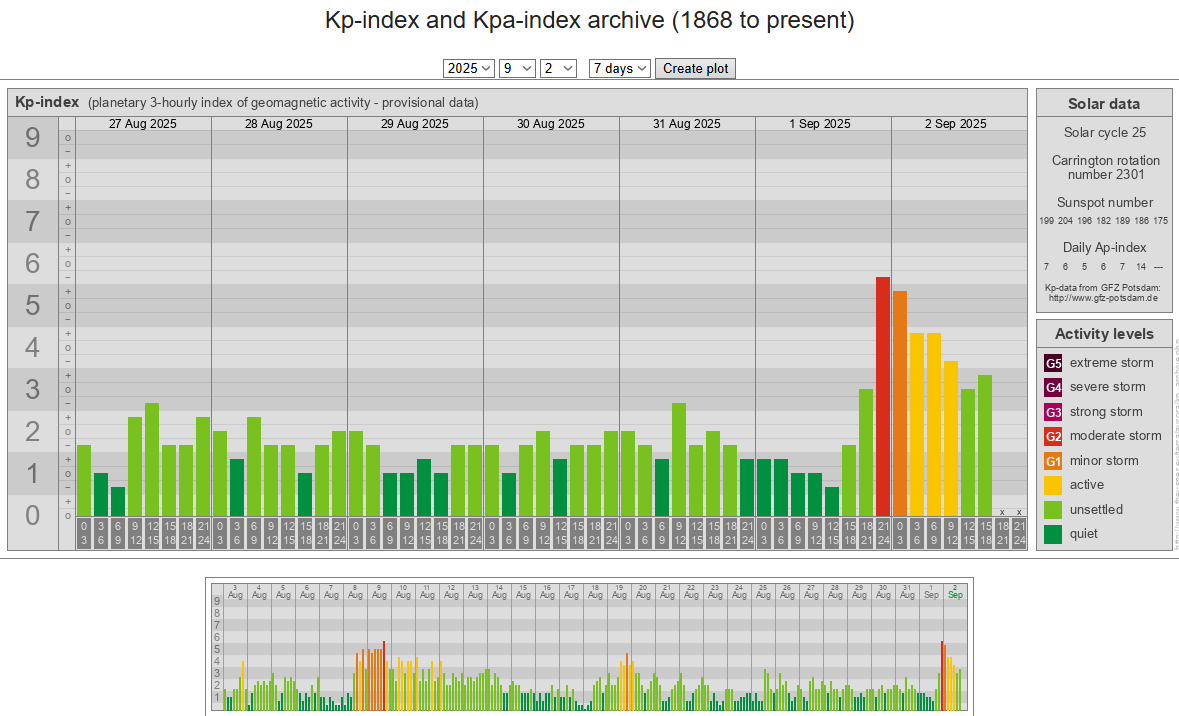Screen dimensions: 1179x716
Task: Click '8 Aug' in the monthly overview chart
Action: [x=355, y=591]
